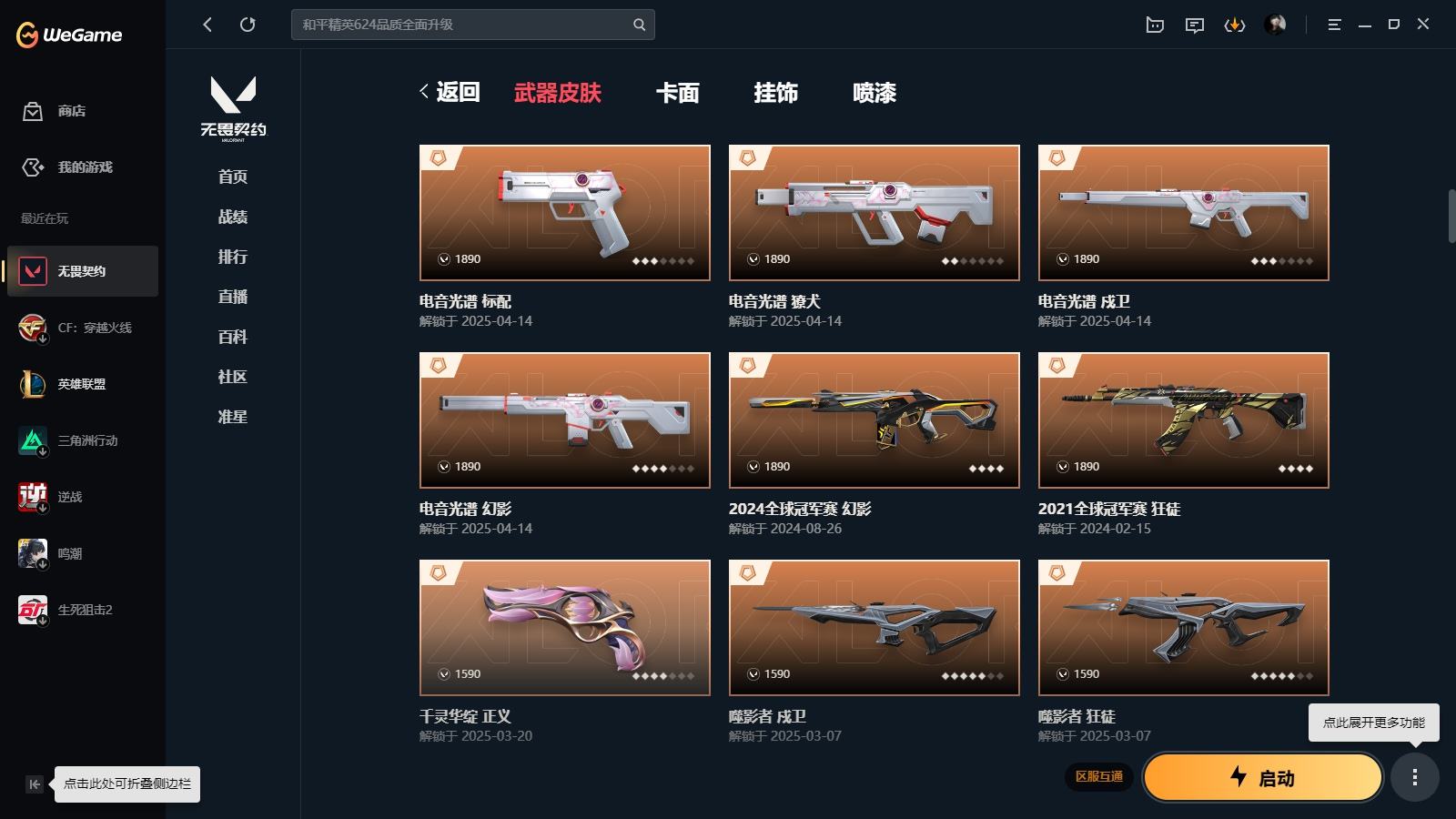Open 战绩 in Valorant navigation
This screenshot has width=1456, height=819.
click(233, 217)
